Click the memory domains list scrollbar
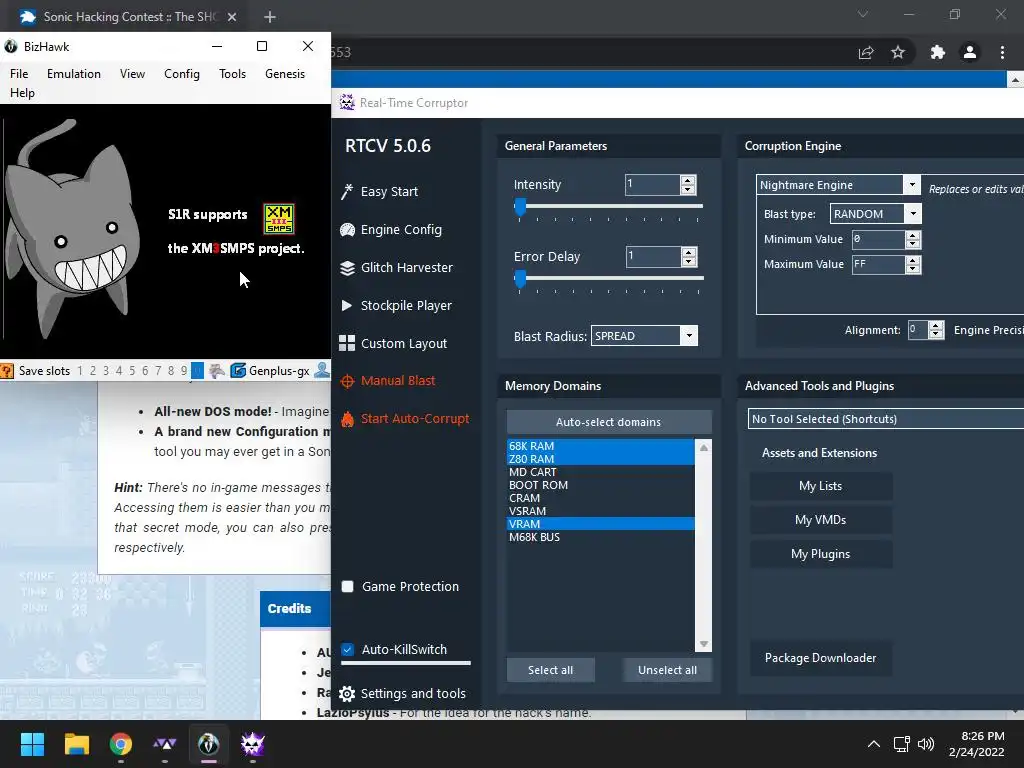This screenshot has width=1024, height=768. pyautogui.click(x=703, y=545)
